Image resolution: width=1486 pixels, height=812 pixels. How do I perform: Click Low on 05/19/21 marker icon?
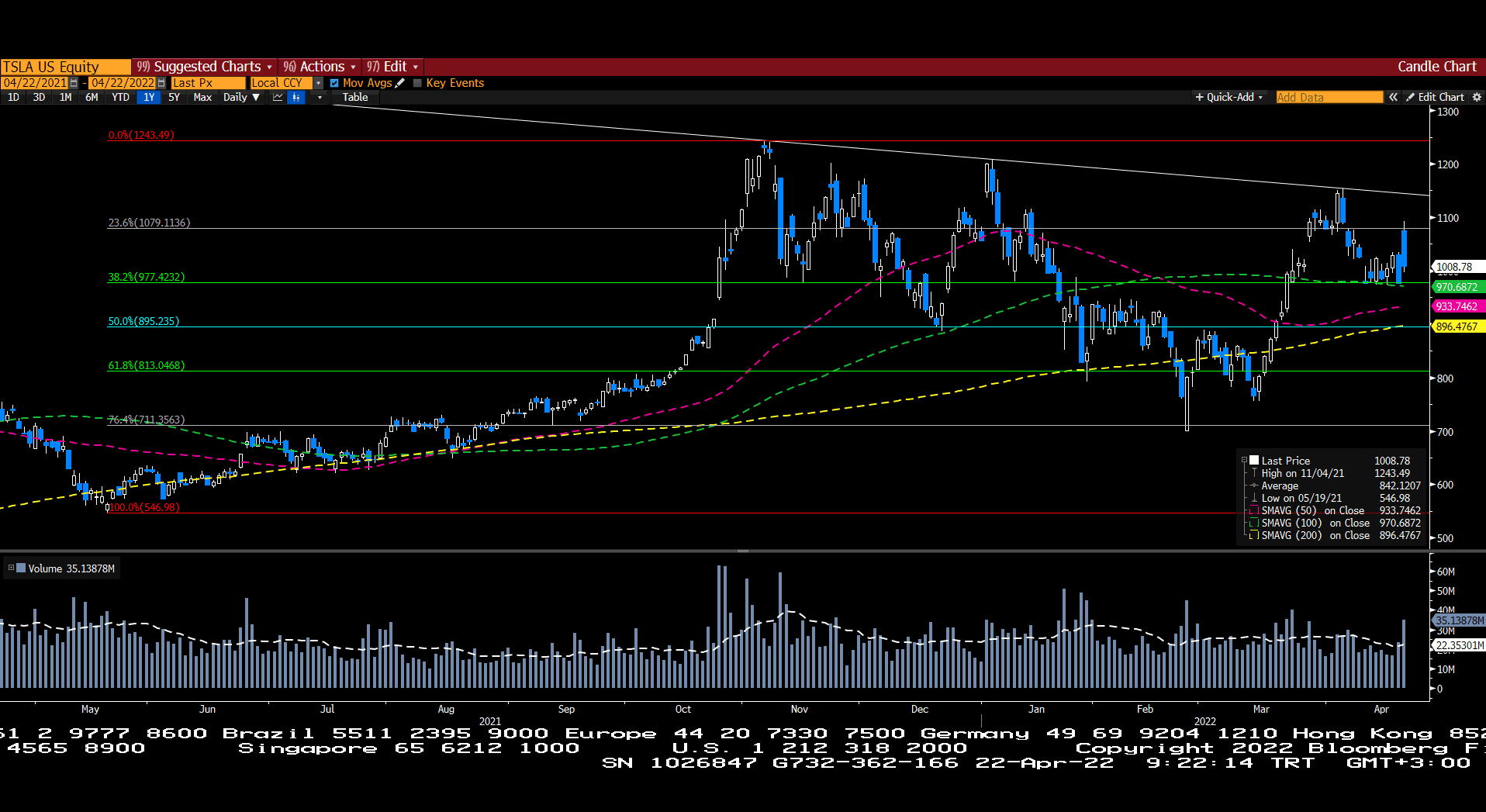pos(1254,498)
